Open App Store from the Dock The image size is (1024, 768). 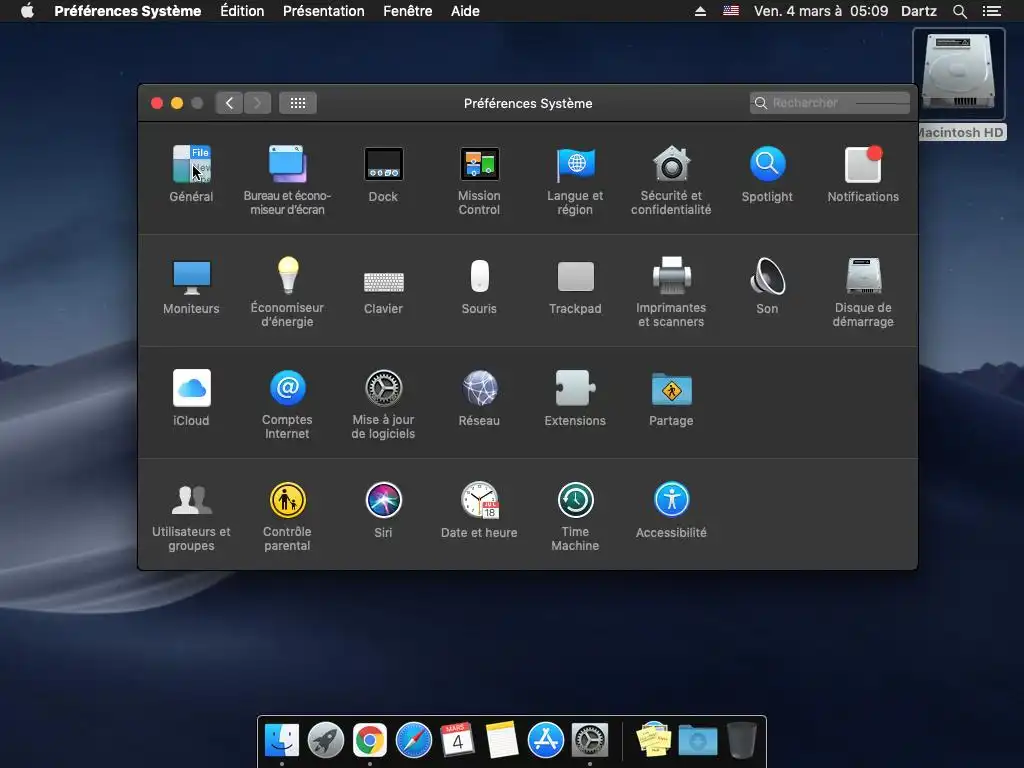545,741
